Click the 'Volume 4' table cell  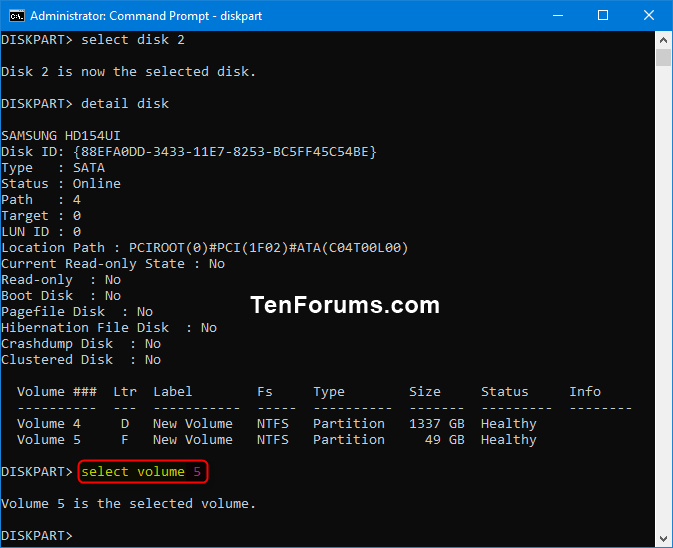point(49,424)
